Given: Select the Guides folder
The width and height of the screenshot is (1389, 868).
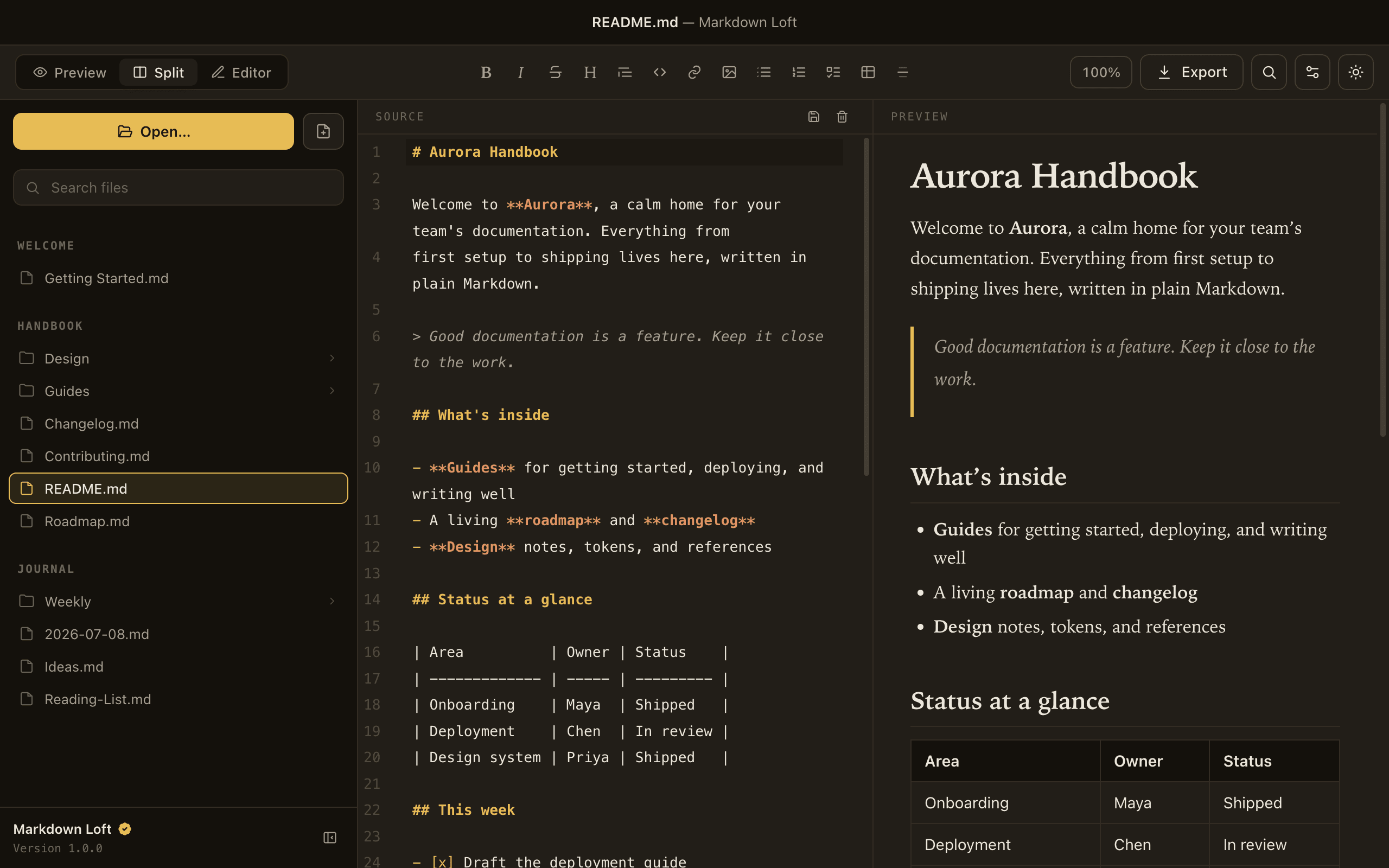Looking at the screenshot, I should [179, 391].
